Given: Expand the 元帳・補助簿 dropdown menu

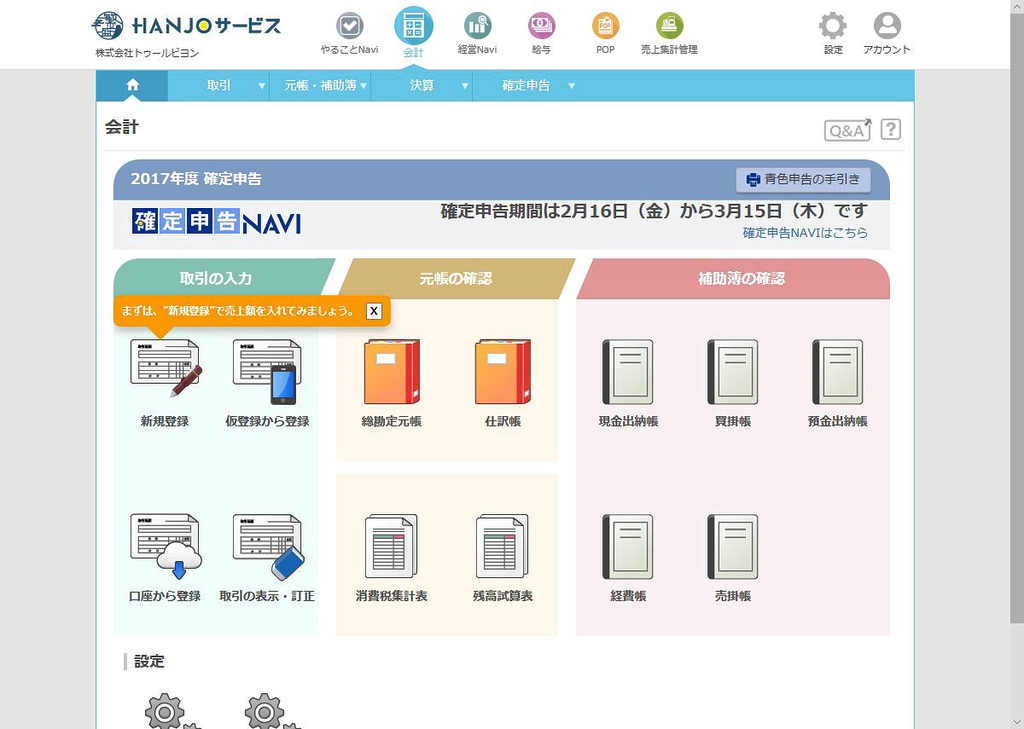Looking at the screenshot, I should tap(320, 86).
